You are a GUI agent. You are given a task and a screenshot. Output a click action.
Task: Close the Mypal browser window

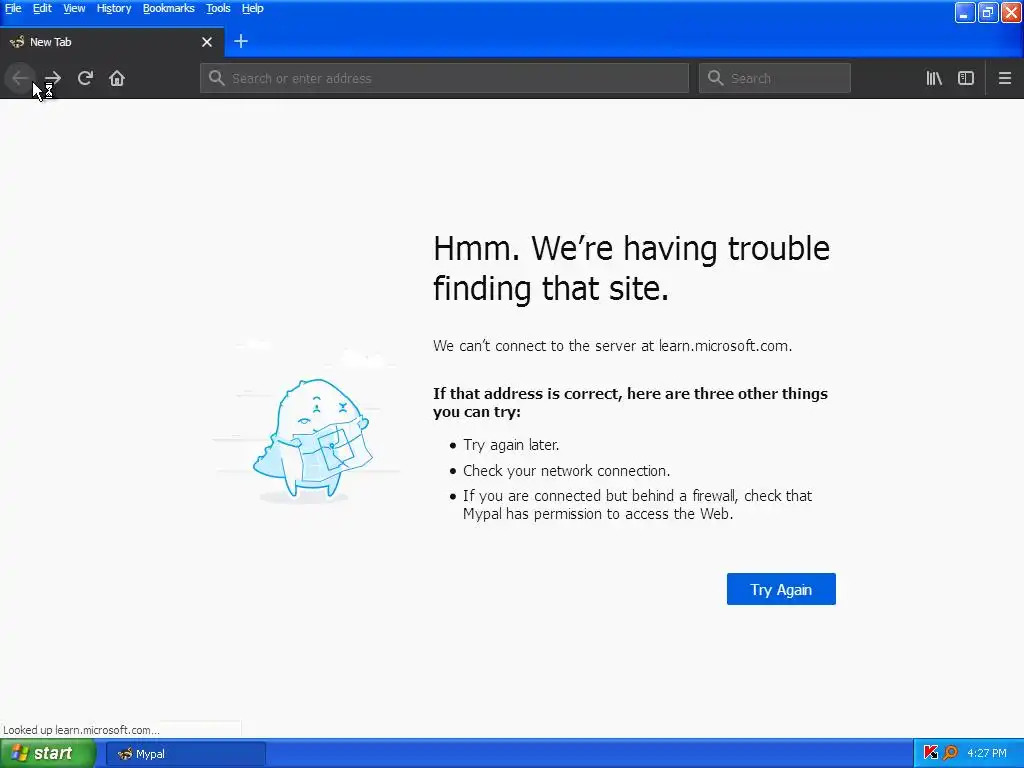[x=1011, y=12]
